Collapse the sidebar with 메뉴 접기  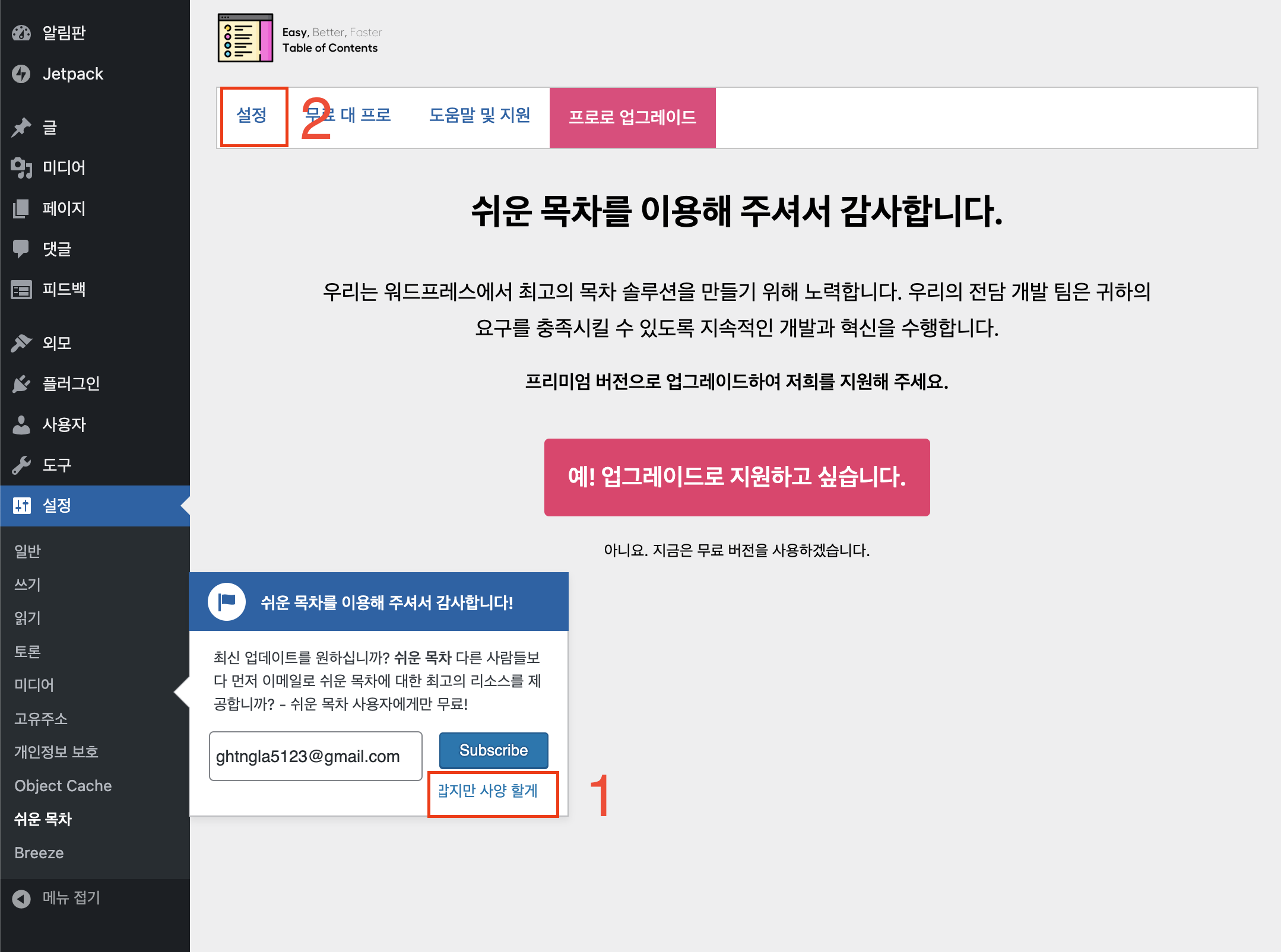point(70,898)
